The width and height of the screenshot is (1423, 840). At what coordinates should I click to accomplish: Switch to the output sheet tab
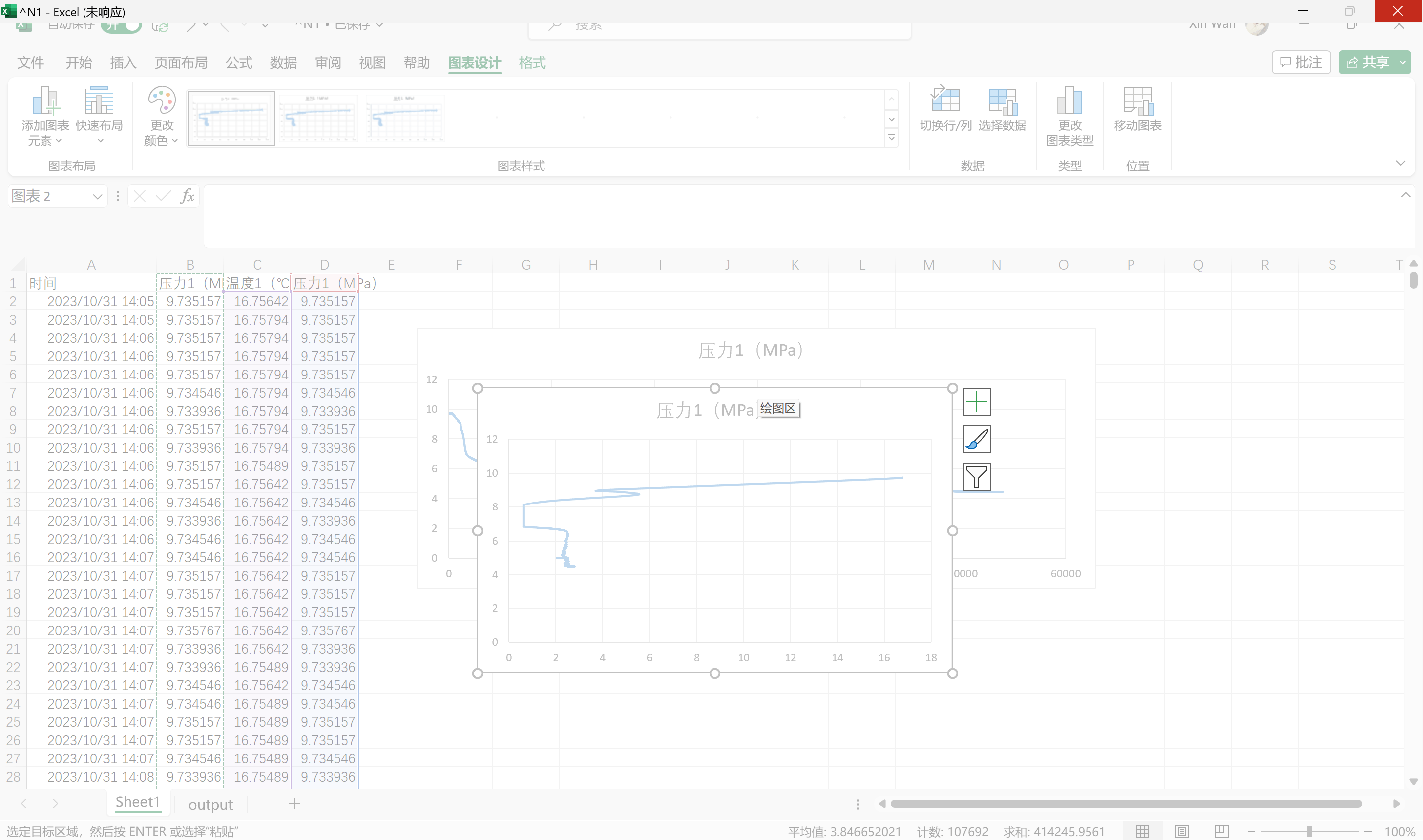pyautogui.click(x=210, y=804)
